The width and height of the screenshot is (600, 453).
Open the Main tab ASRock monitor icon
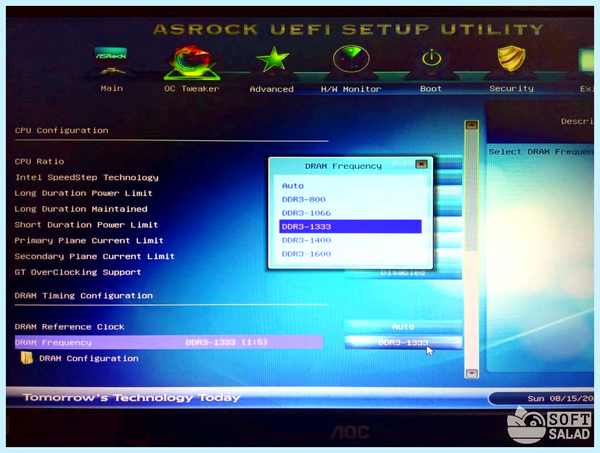click(x=111, y=60)
